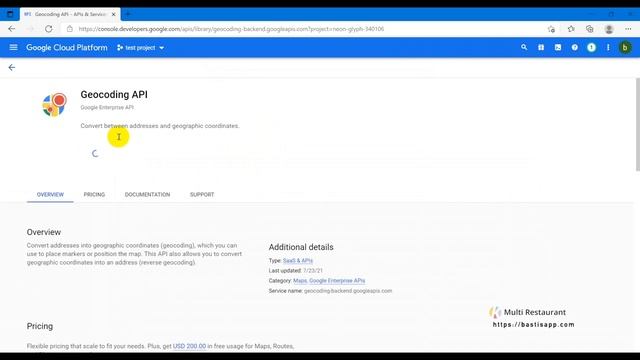
Task: Click the 'Google Enterprise API' subtitle text
Action: (107, 107)
